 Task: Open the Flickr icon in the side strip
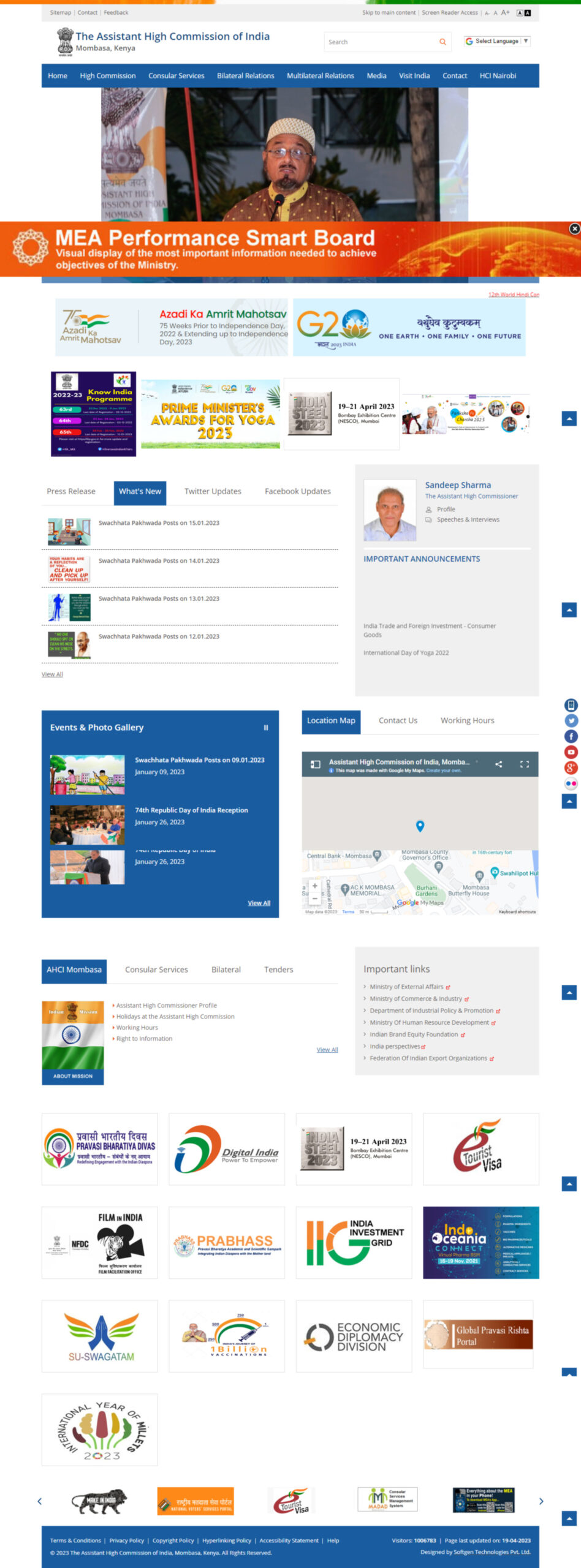click(571, 783)
